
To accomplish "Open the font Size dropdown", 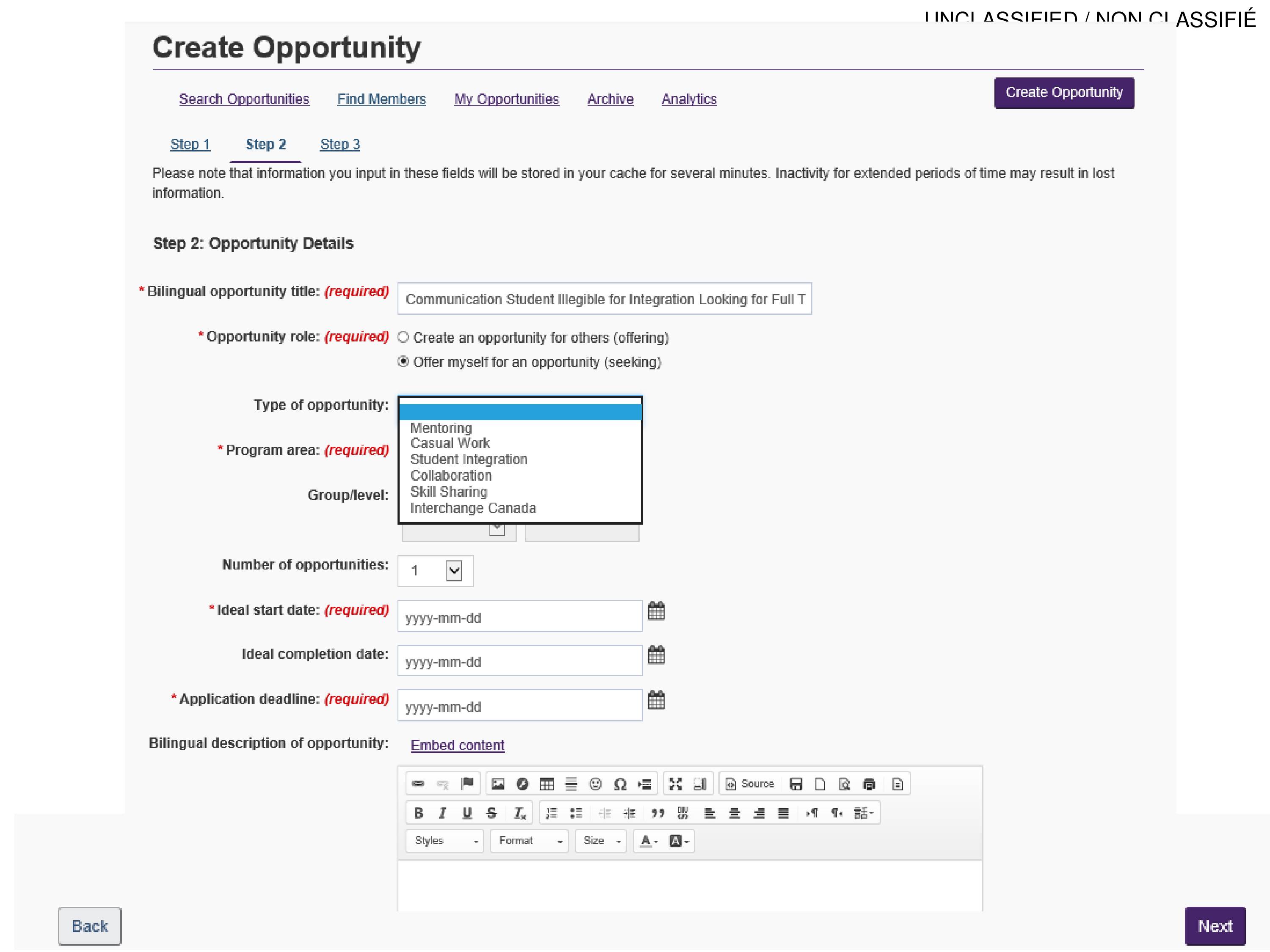I will (601, 841).
